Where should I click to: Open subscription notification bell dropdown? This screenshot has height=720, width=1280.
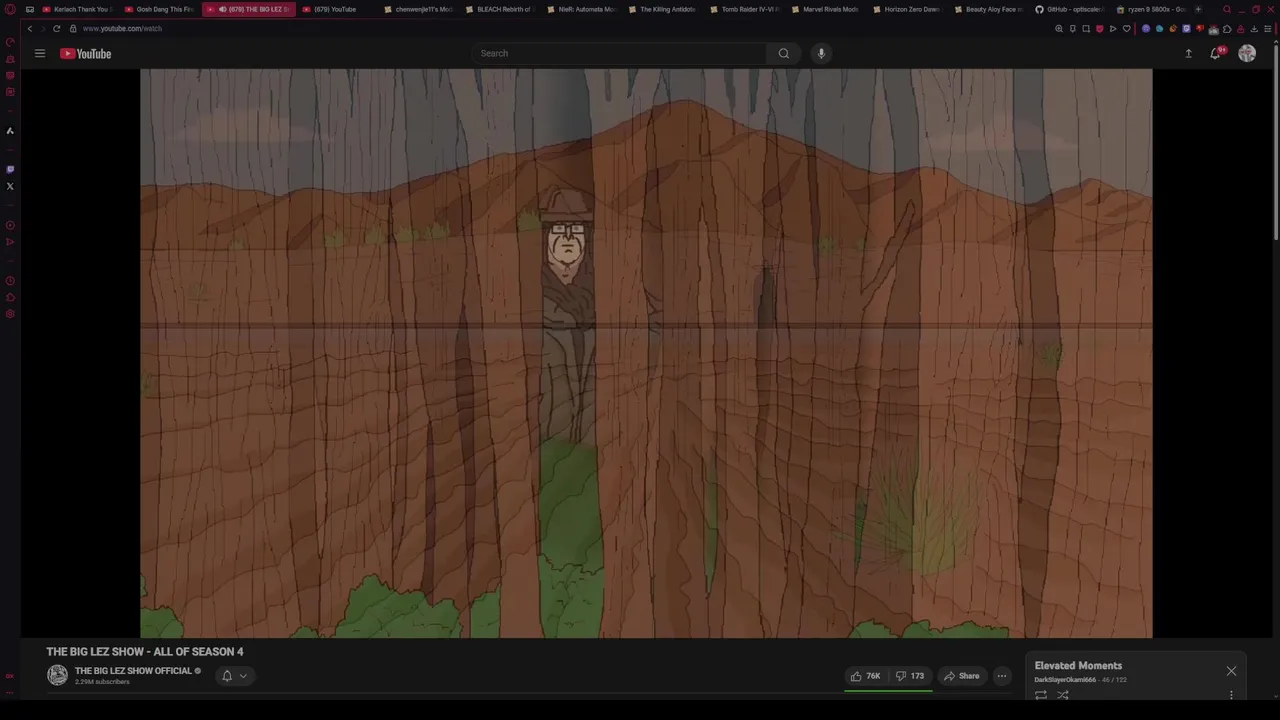pos(234,676)
